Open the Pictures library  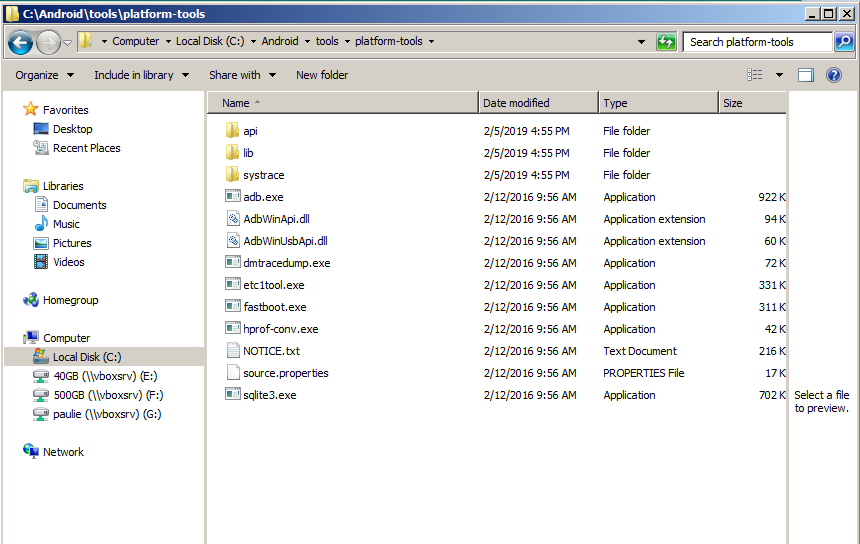click(x=72, y=243)
